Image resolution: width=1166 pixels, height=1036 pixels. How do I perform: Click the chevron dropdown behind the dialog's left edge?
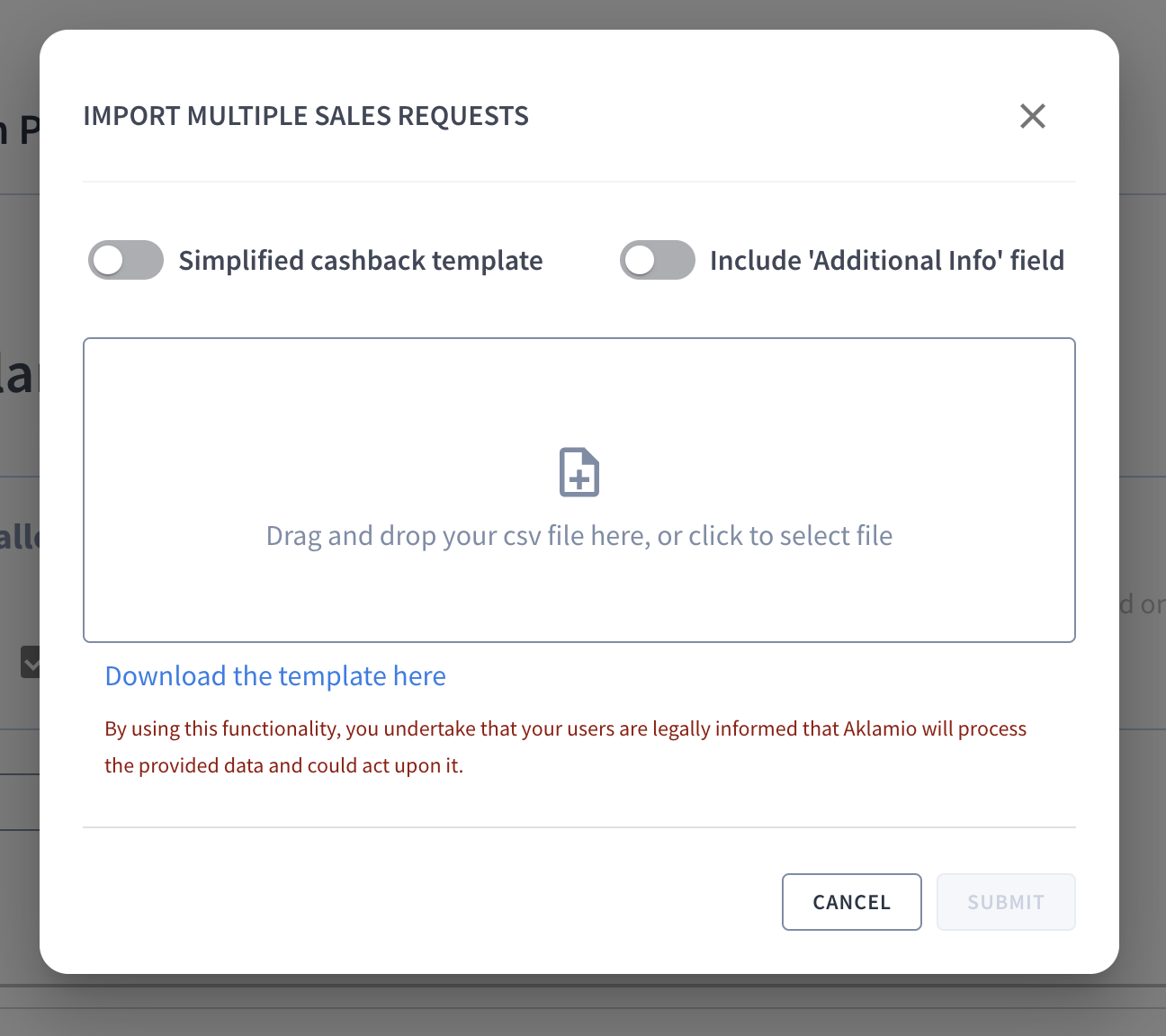(x=31, y=663)
